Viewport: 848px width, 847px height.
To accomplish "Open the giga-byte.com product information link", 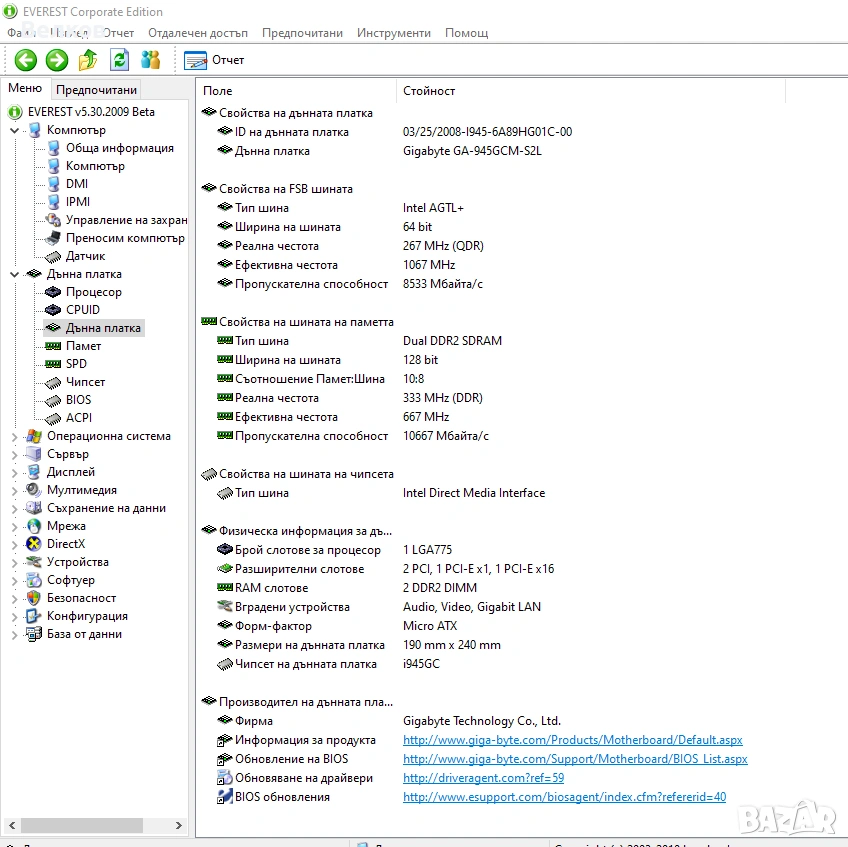I will (572, 740).
